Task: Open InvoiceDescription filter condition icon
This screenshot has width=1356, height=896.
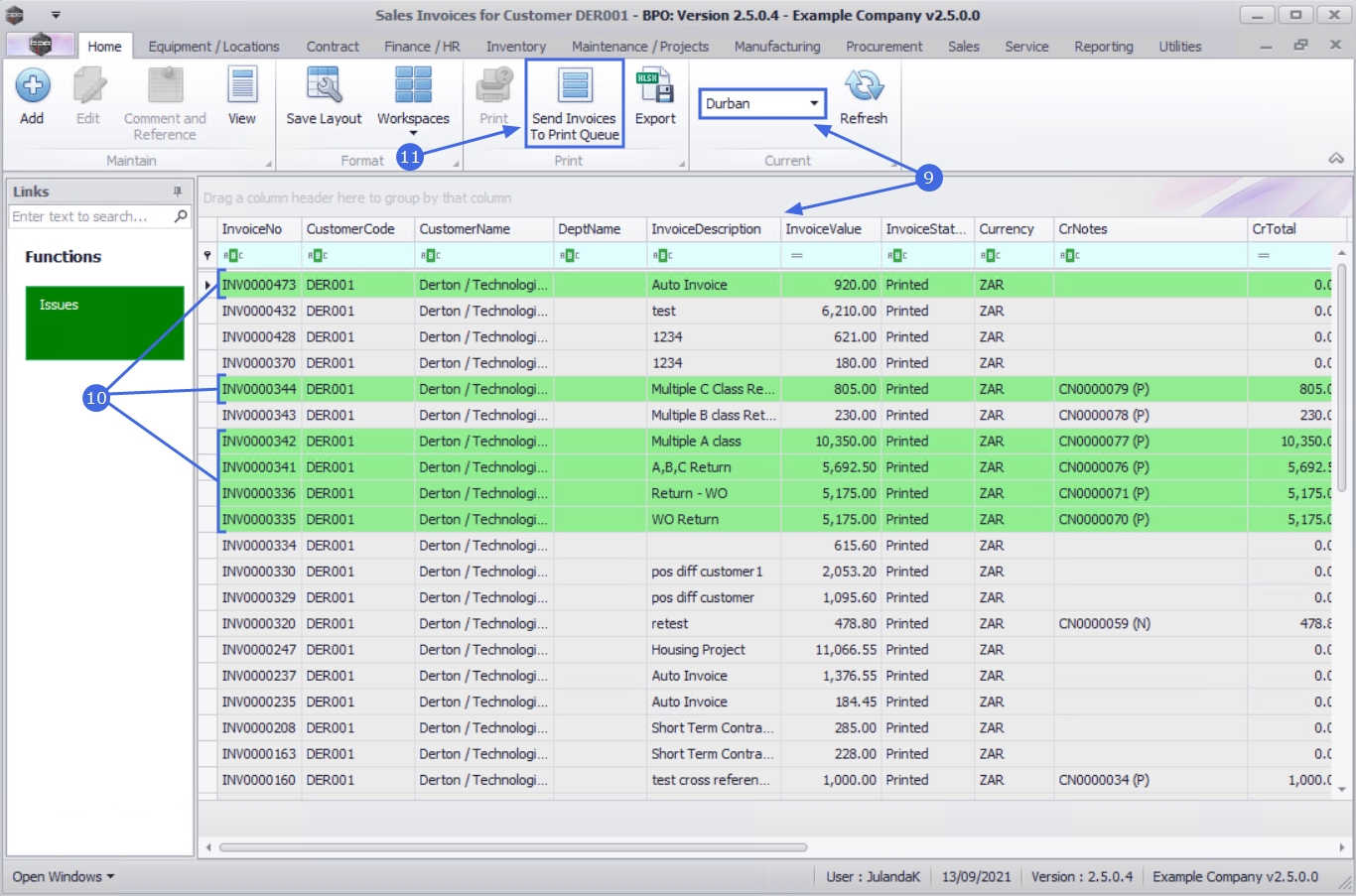Action: point(663,256)
